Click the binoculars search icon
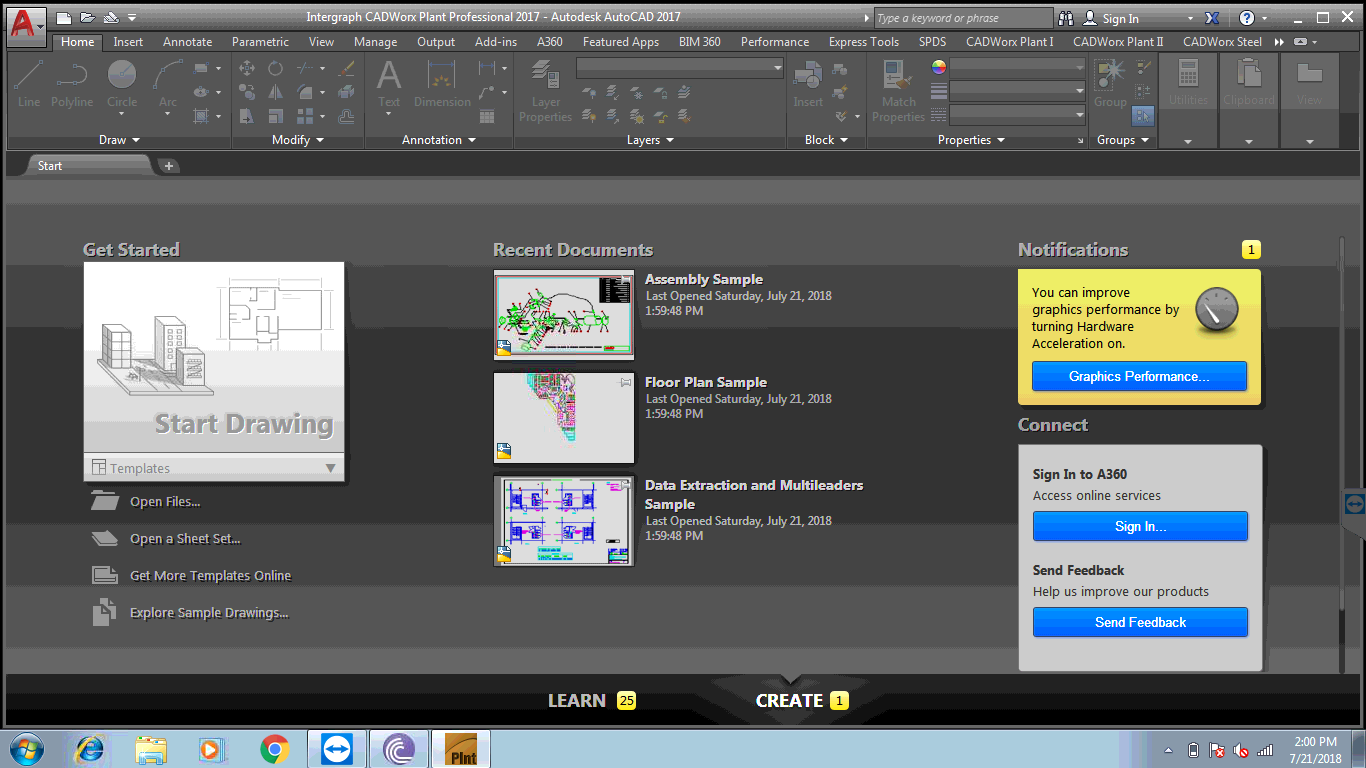 click(1066, 18)
